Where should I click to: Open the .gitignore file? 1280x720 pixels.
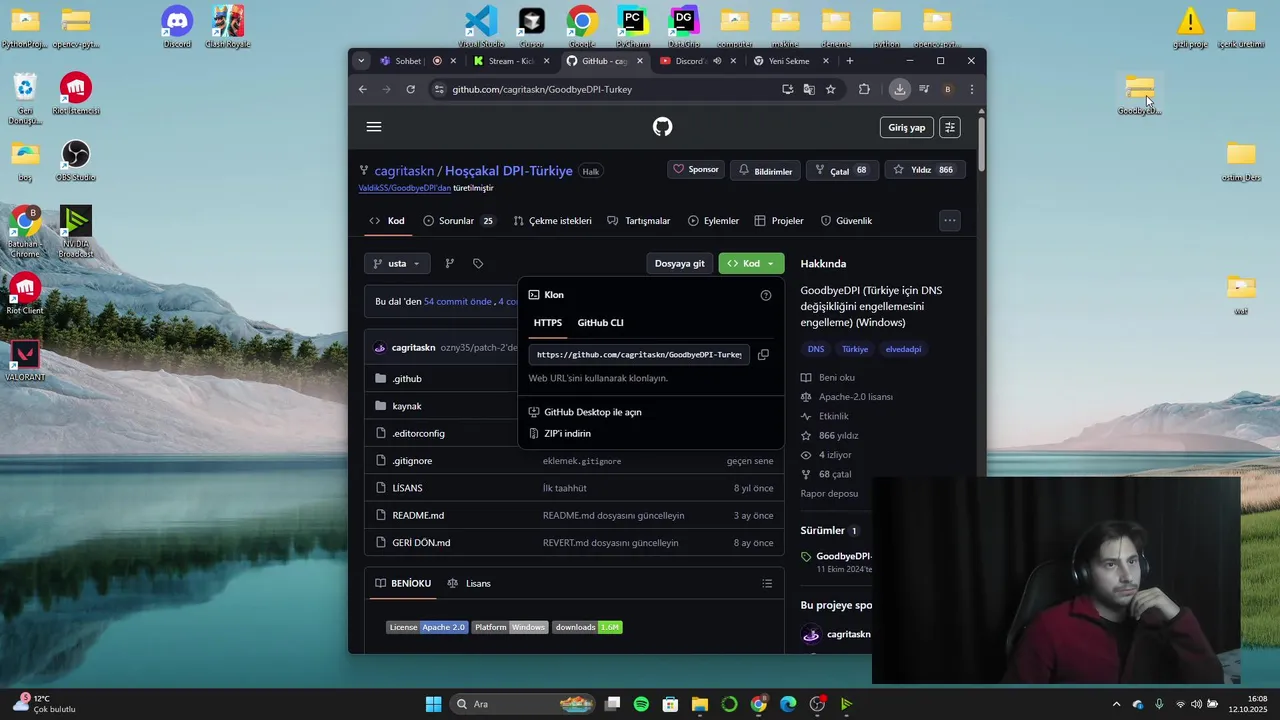pos(412,461)
